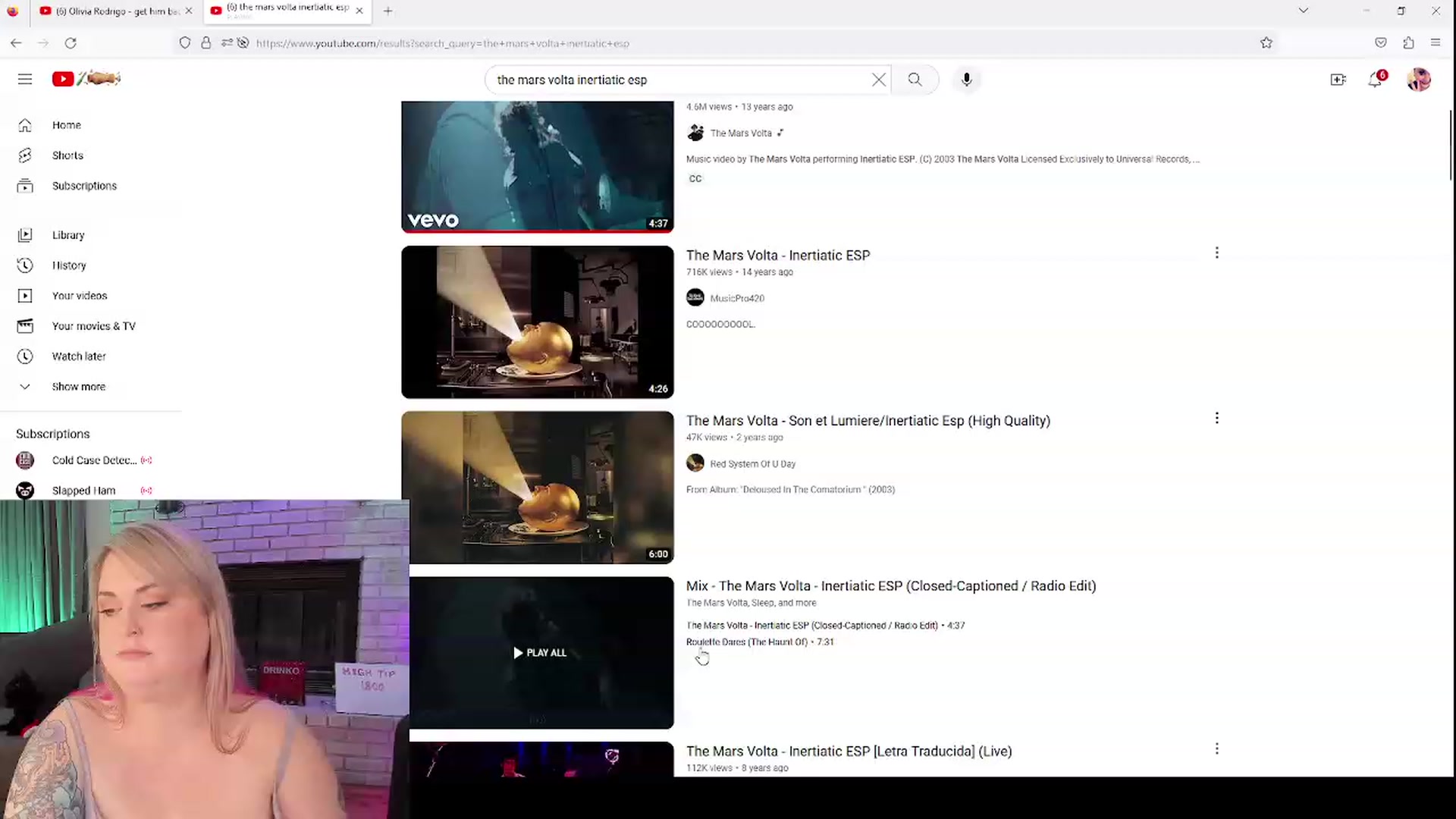Click the Watch later clock icon
1456x819 pixels.
[25, 356]
